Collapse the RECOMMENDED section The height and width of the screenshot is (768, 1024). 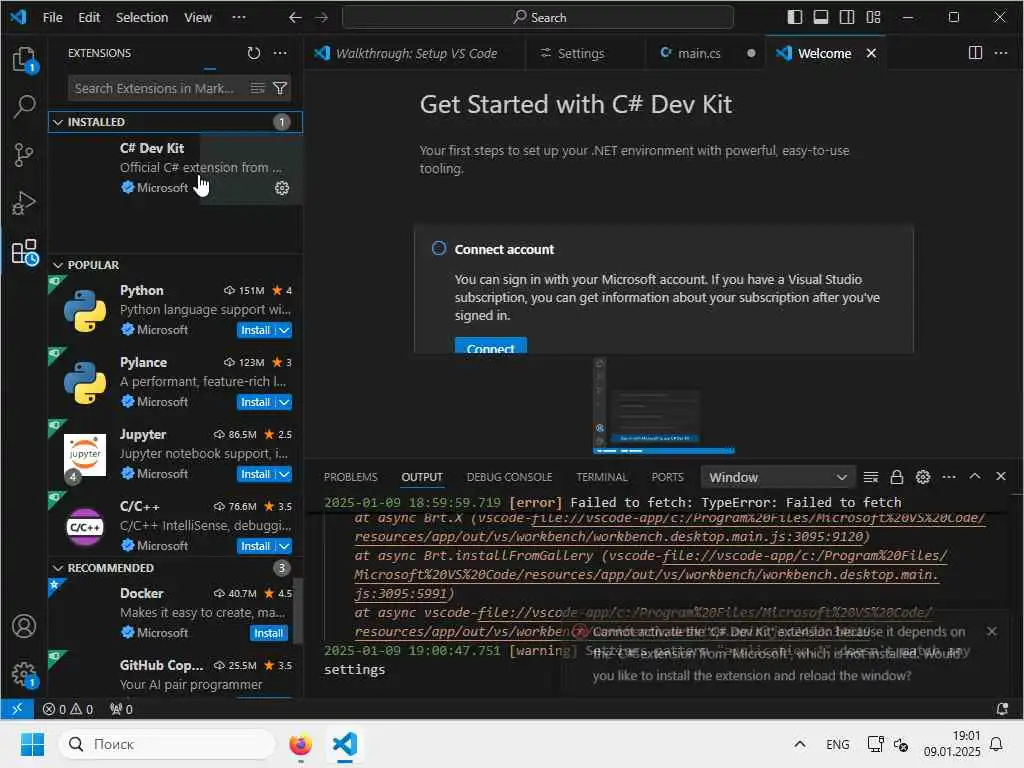57,568
